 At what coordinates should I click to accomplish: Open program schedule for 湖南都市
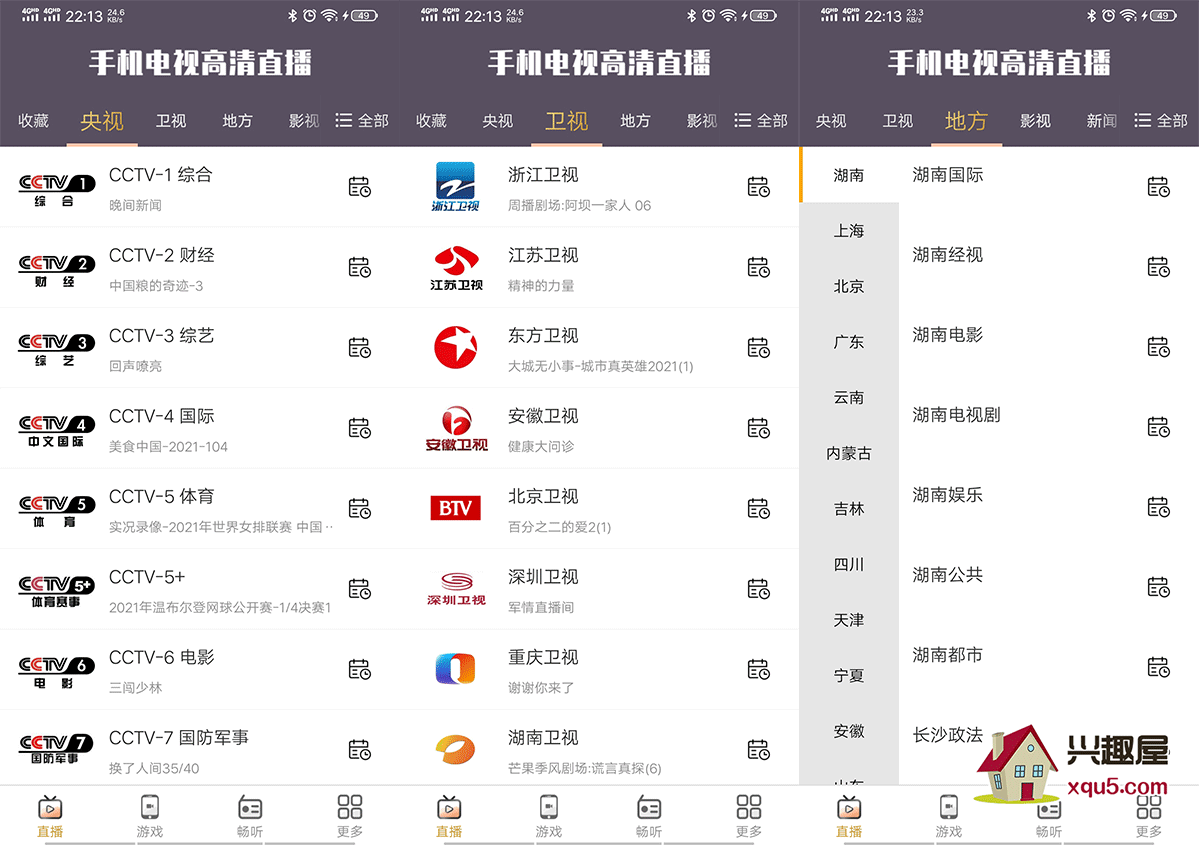(x=1158, y=667)
